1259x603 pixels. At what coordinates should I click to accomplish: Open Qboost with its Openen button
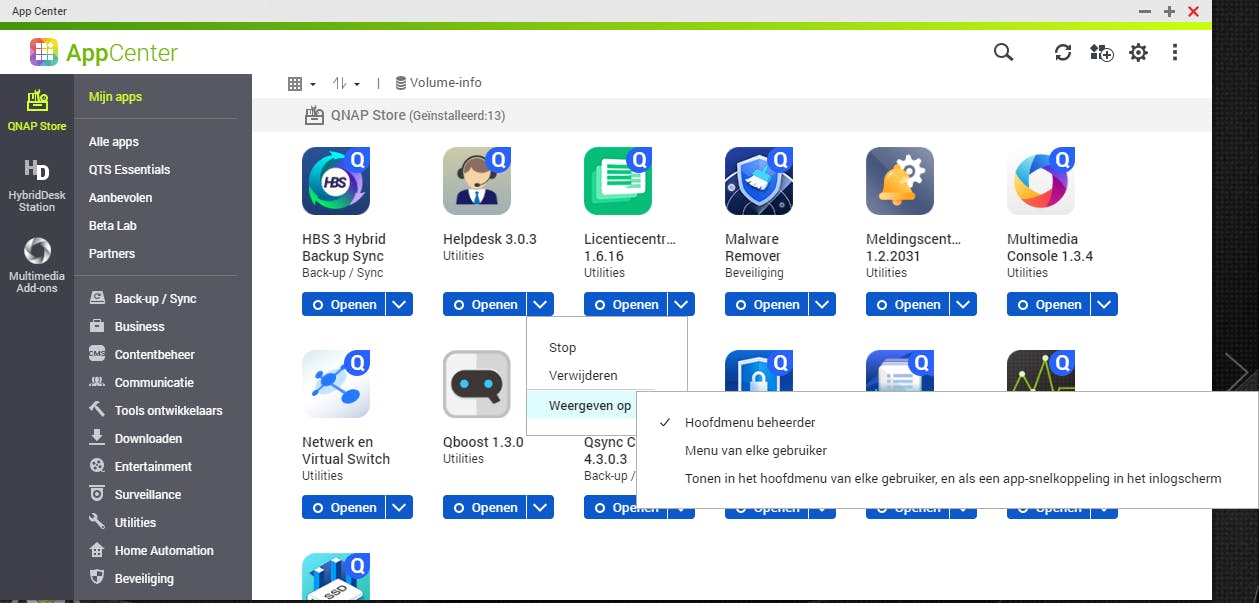click(x=484, y=507)
